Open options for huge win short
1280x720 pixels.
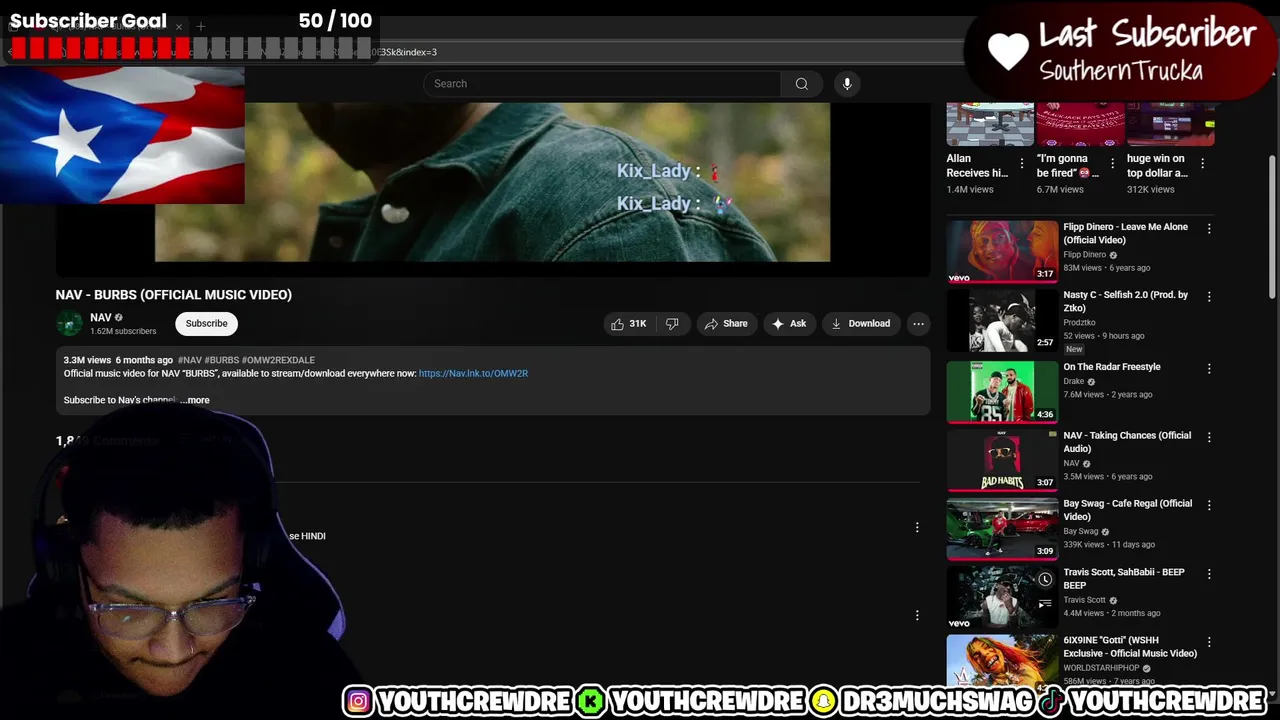coord(1202,163)
